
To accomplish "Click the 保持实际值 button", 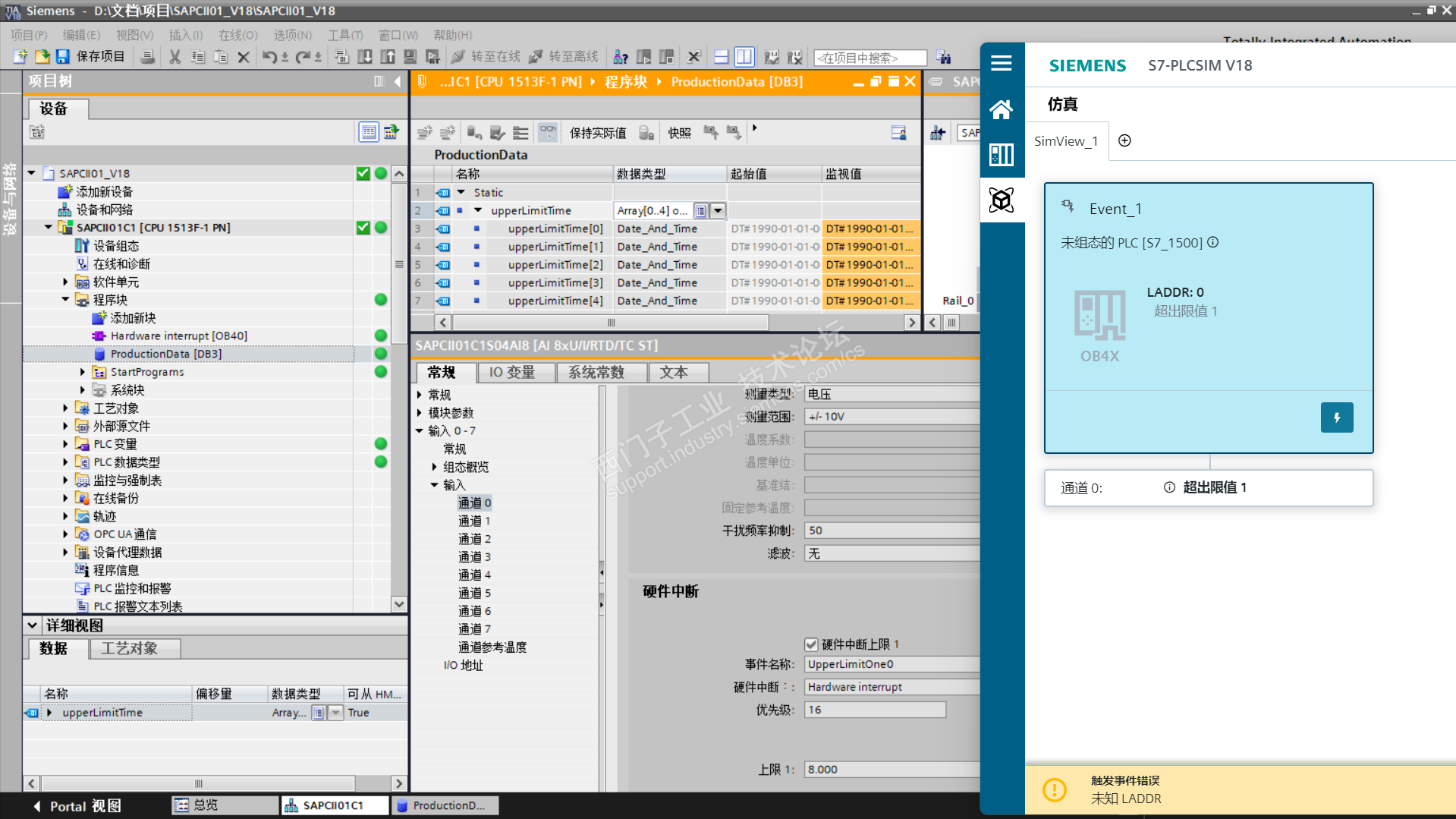I will [598, 133].
